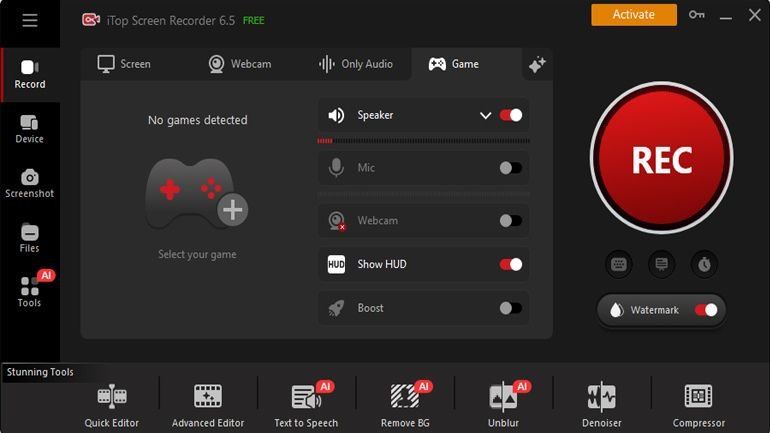Open the Text to Speech tool
The width and height of the screenshot is (770, 433).
(306, 406)
